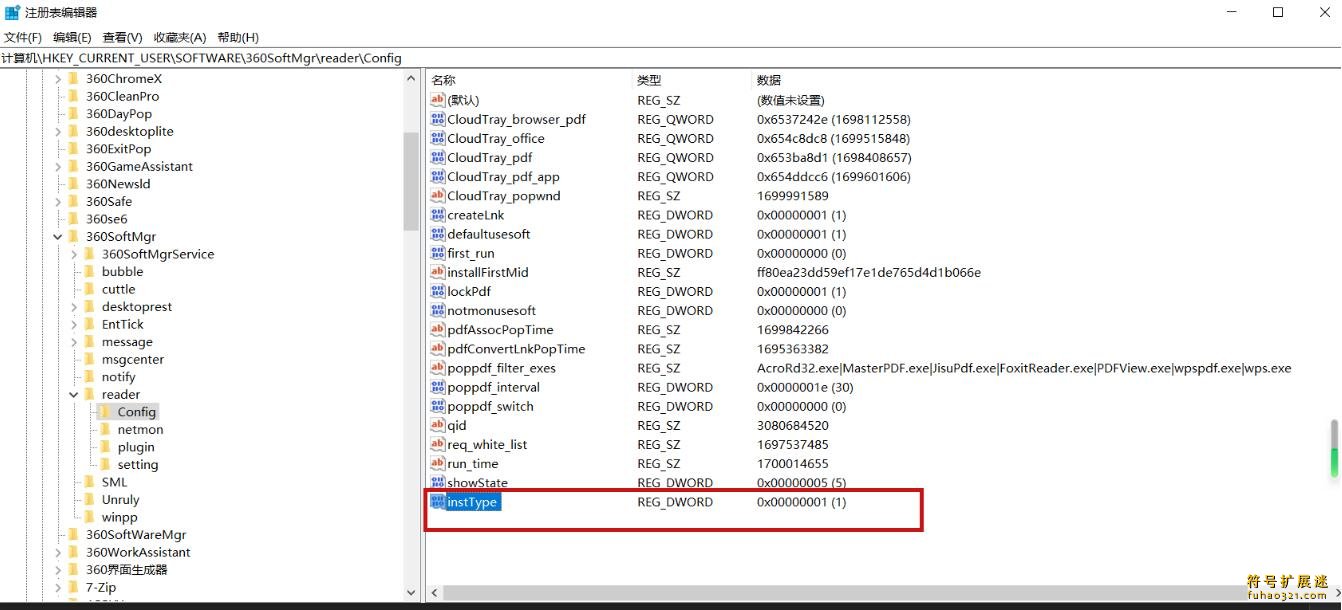Viewport: 1342px width, 610px height.
Task: Select the first_run value name
Action: click(470, 253)
